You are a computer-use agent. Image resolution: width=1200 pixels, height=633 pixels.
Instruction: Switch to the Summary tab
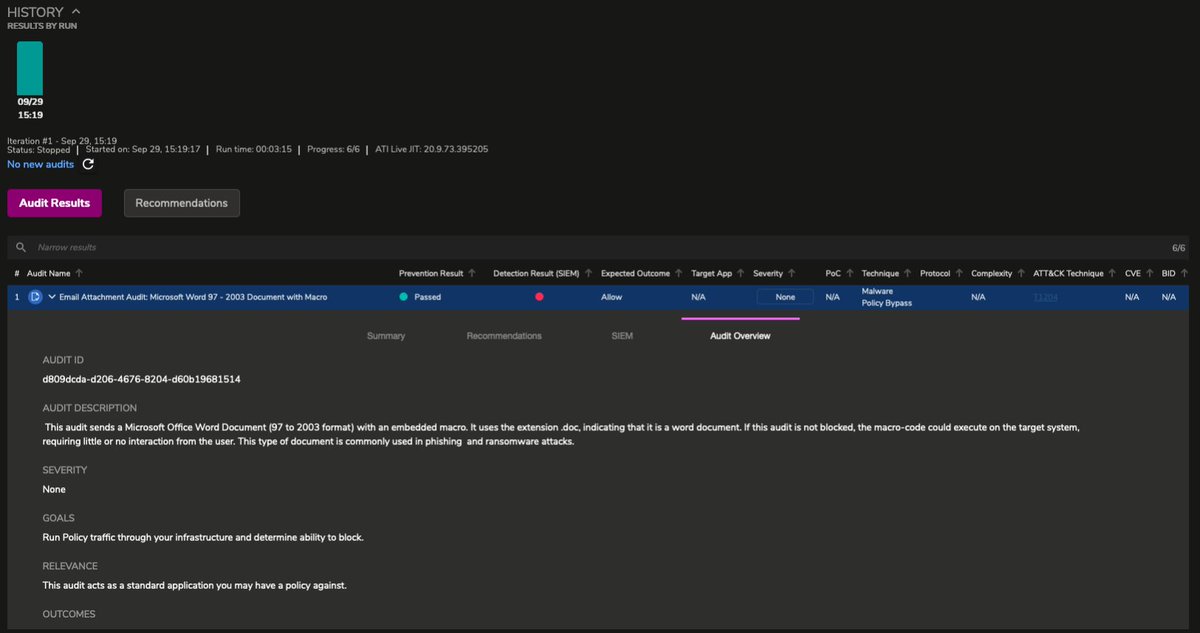386,336
